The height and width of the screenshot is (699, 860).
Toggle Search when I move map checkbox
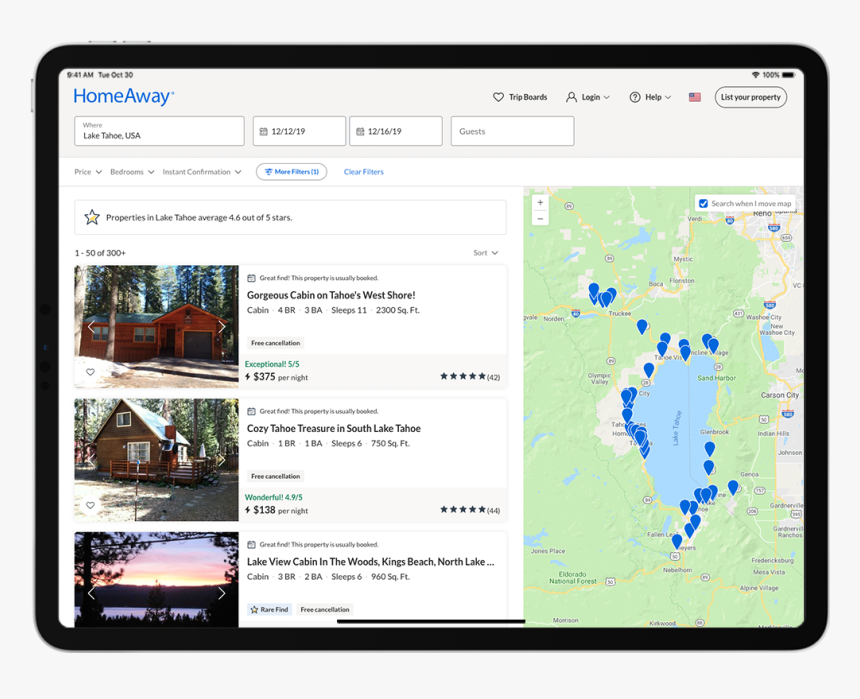(x=703, y=204)
